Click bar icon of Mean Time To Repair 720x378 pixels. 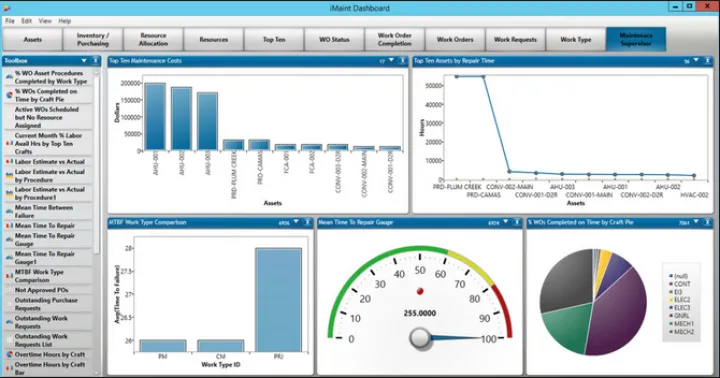click(9, 226)
